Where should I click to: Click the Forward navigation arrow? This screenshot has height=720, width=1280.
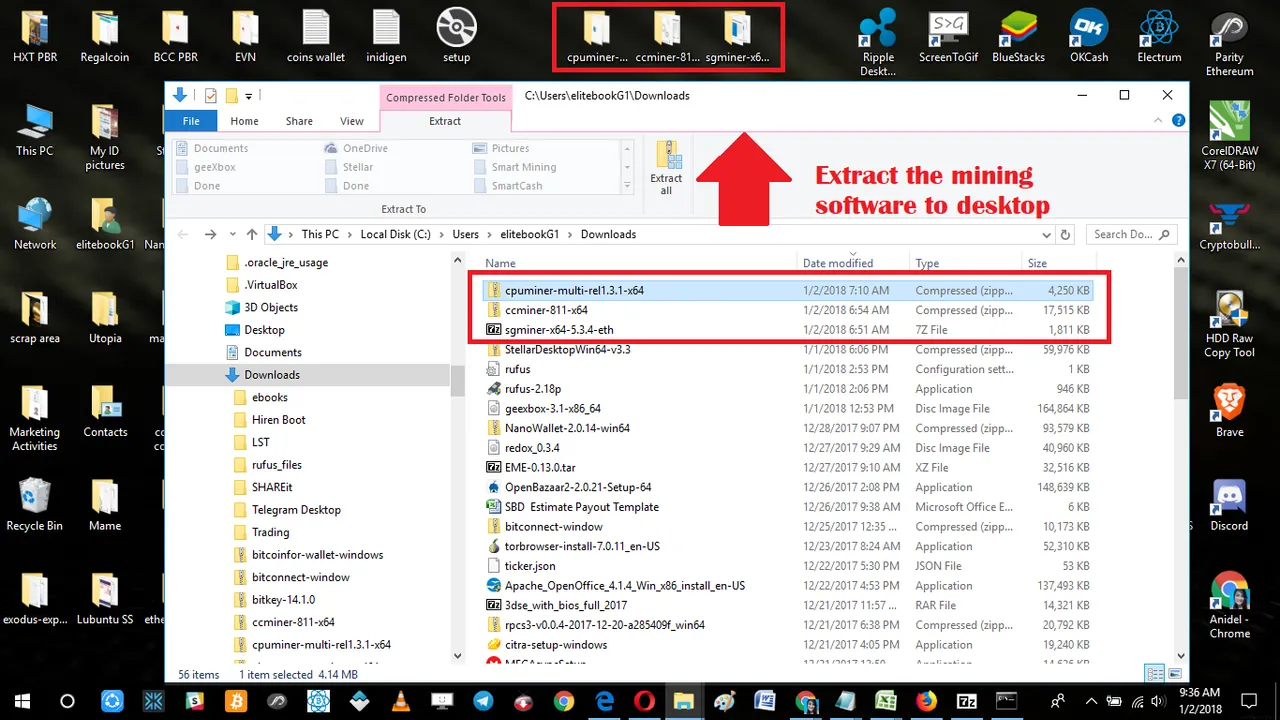point(209,234)
